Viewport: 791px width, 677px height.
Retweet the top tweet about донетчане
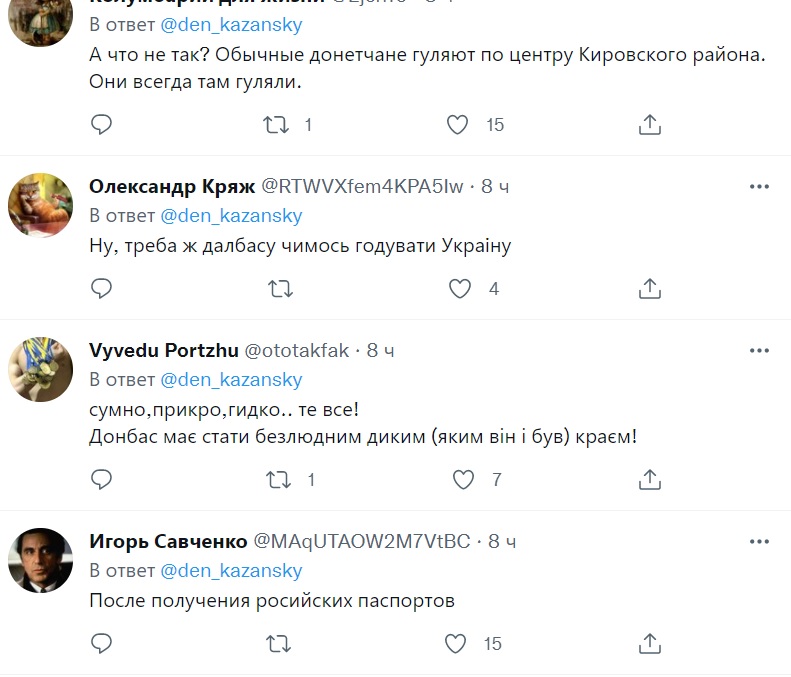pos(280,125)
